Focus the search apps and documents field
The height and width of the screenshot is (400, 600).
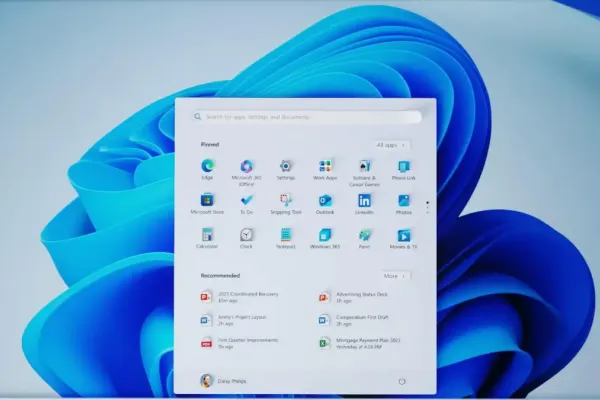click(307, 117)
